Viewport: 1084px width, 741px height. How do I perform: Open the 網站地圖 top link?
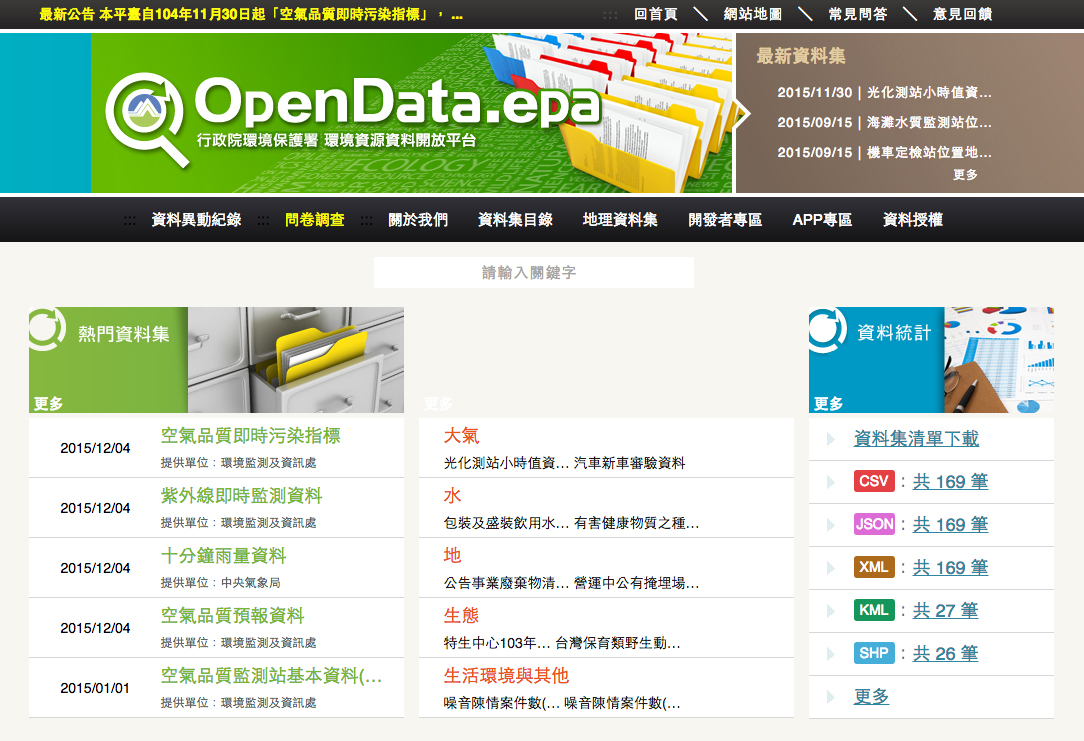tap(753, 14)
